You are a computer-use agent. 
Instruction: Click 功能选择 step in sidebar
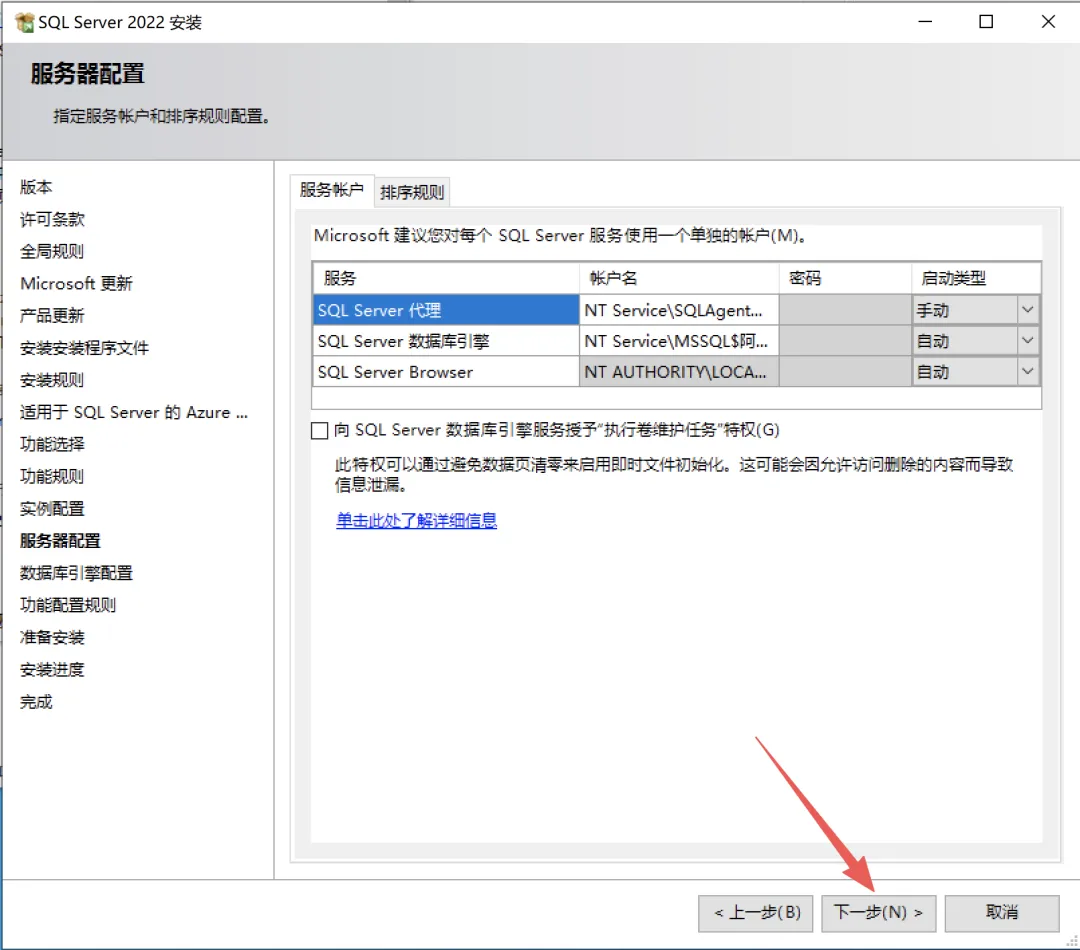[52, 444]
